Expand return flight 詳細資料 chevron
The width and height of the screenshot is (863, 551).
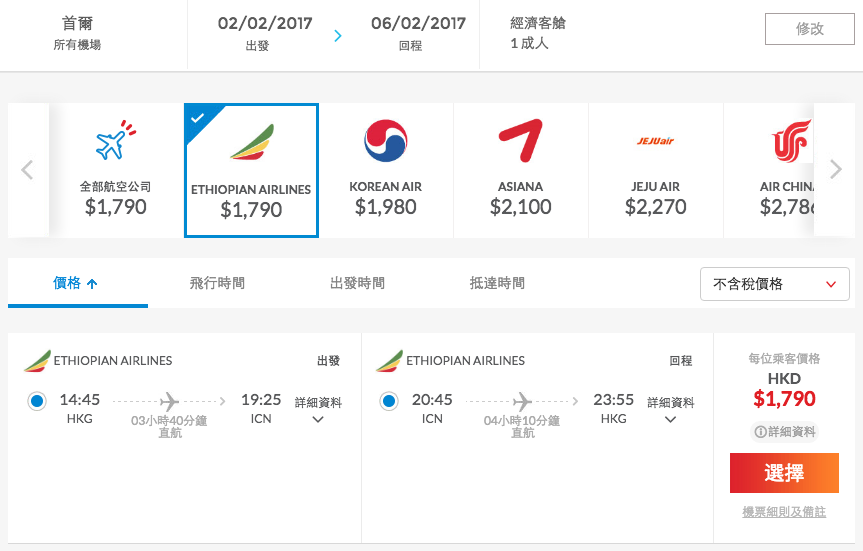point(670,419)
